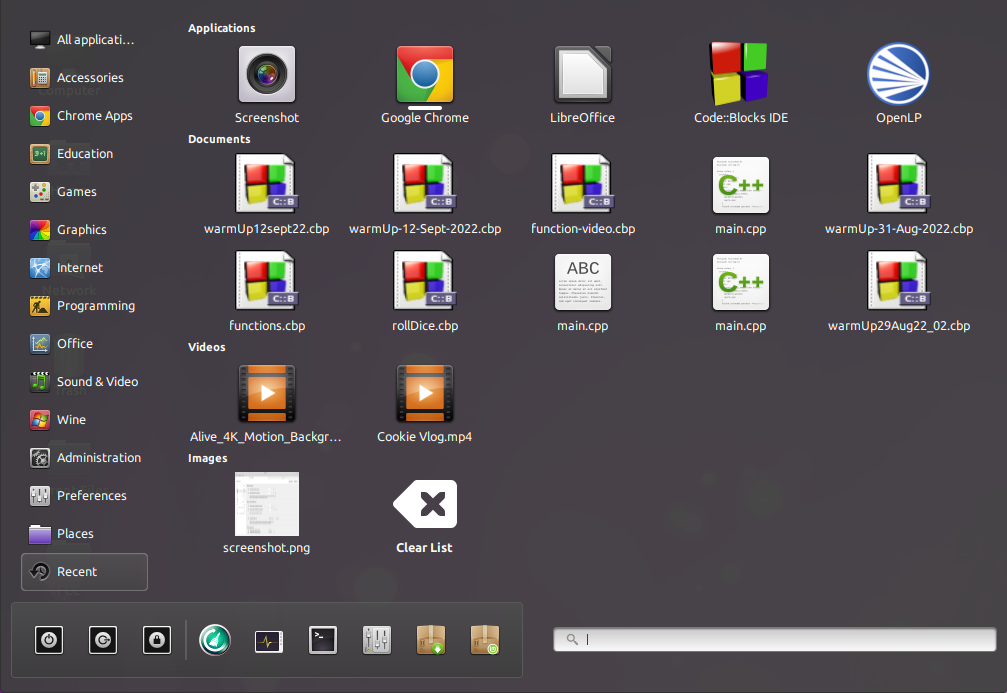1007x693 pixels.
Task: Launch OpenLP application
Action: [898, 84]
